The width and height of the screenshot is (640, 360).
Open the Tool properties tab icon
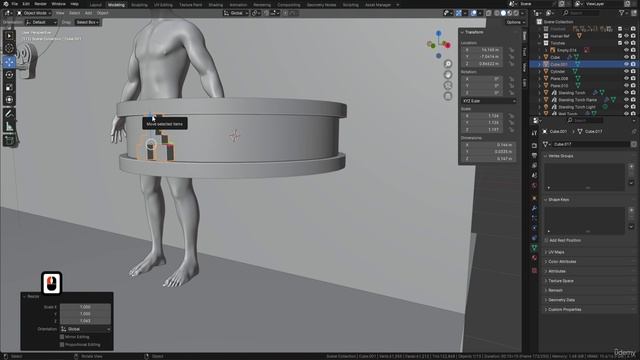pyautogui.click(x=534, y=133)
